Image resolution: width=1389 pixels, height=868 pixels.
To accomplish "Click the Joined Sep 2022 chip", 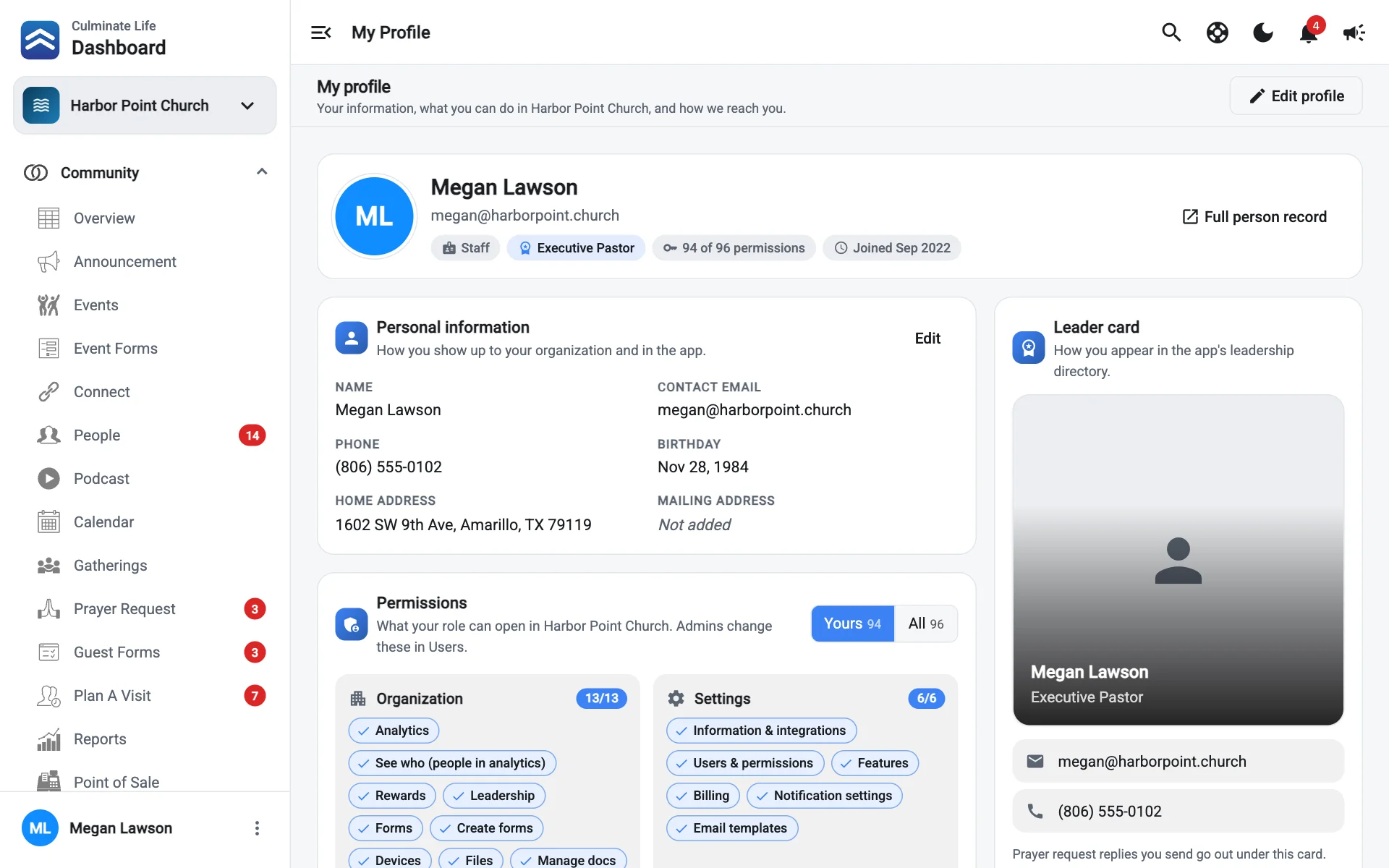I will click(x=891, y=248).
